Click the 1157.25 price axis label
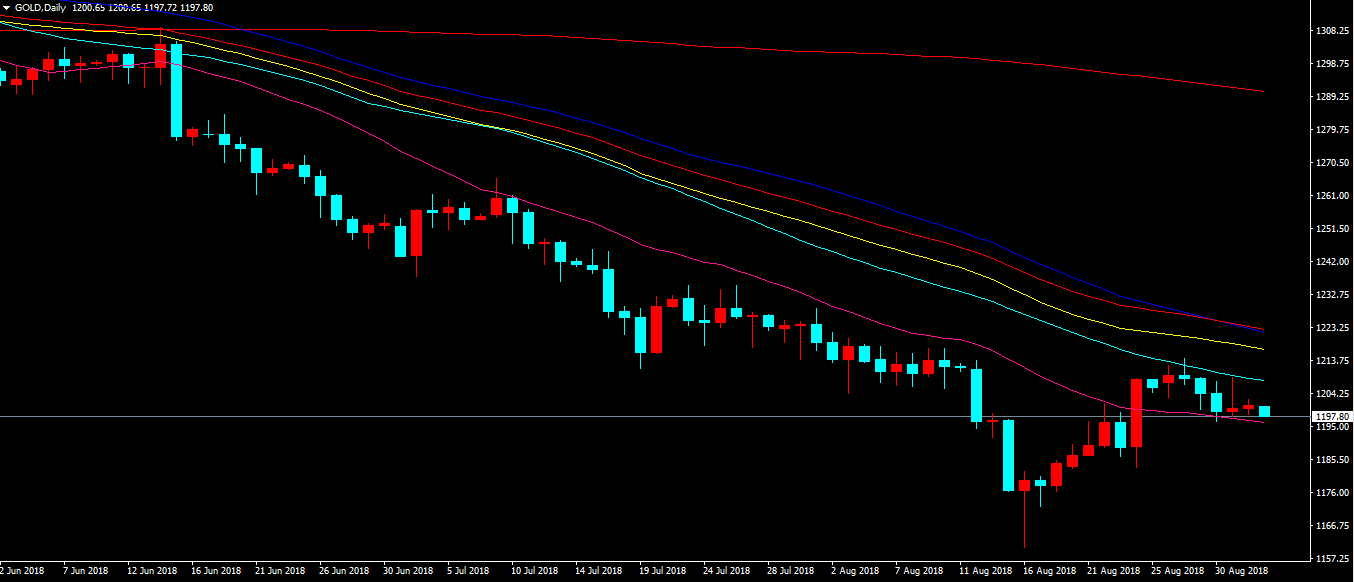1354x582 pixels. [x=1333, y=559]
